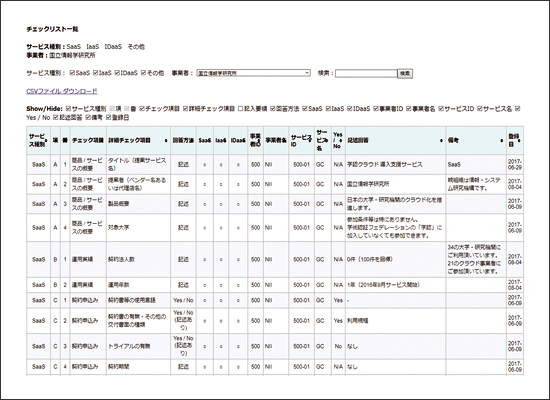The width and height of the screenshot is (550, 400).
Task: Toggle the IaaS column Show/Hide checkbox
Action: coord(328,109)
